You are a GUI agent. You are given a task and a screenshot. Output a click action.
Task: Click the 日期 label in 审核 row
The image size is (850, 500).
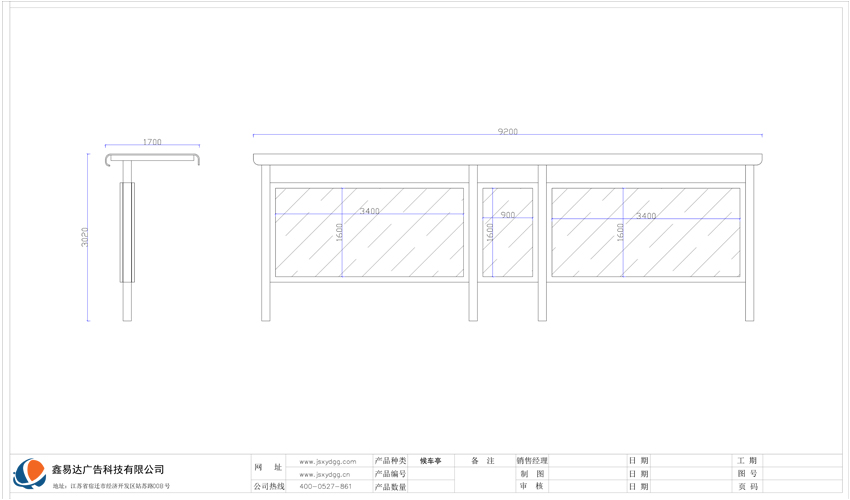tap(638, 486)
